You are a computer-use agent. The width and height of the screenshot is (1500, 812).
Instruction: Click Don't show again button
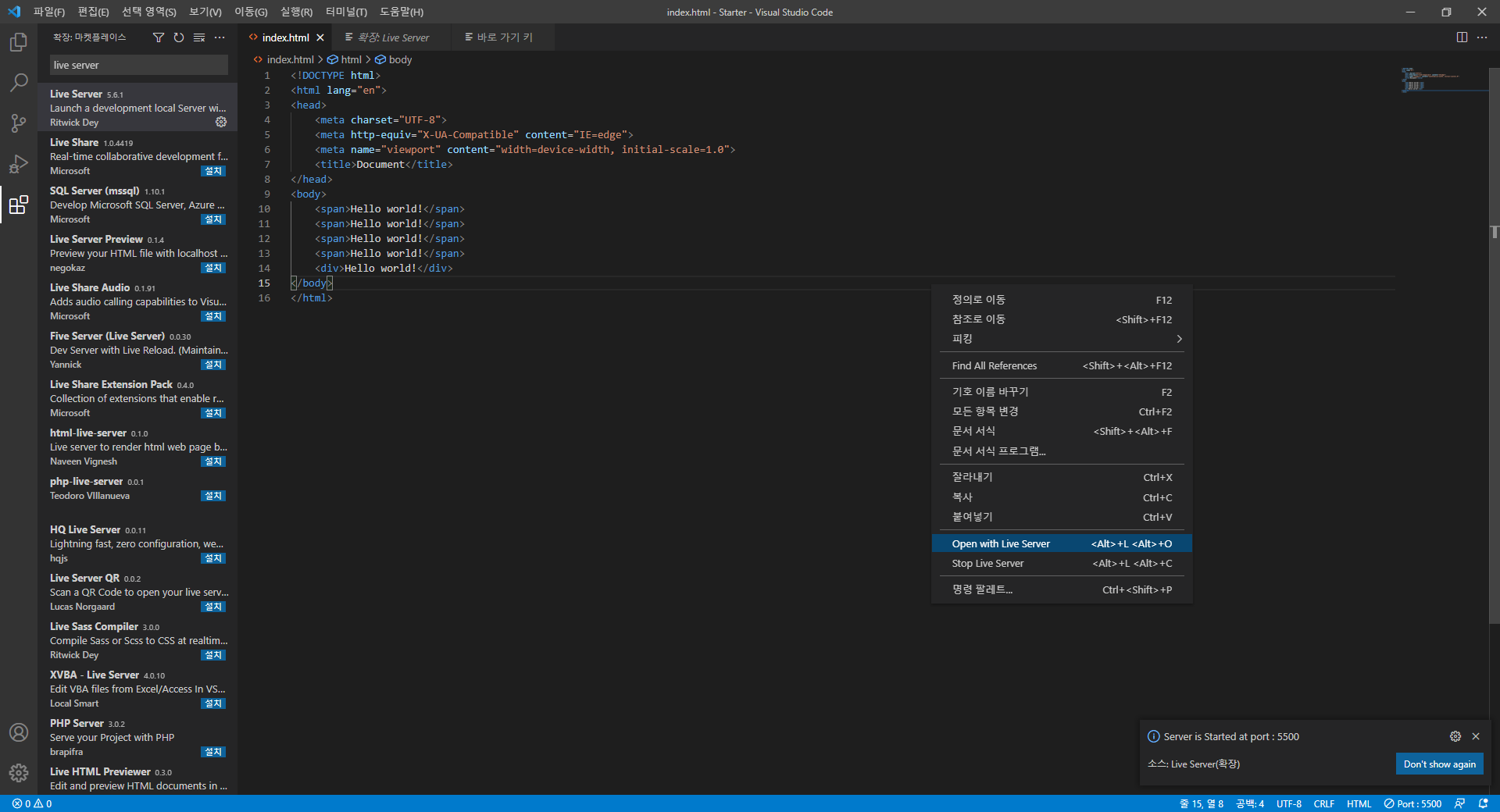[1439, 764]
